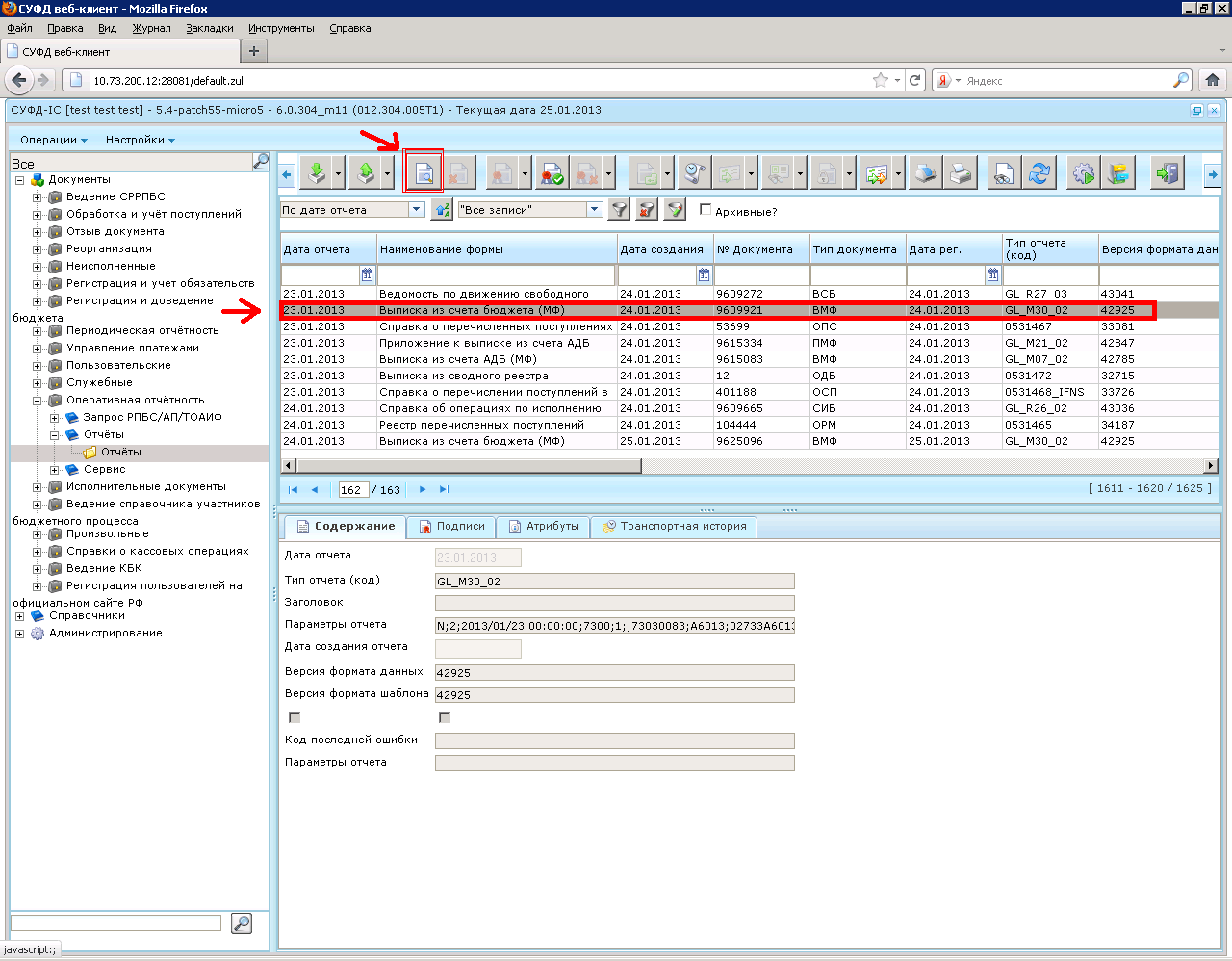Click the binoculars search icon in toolbar

(1004, 174)
